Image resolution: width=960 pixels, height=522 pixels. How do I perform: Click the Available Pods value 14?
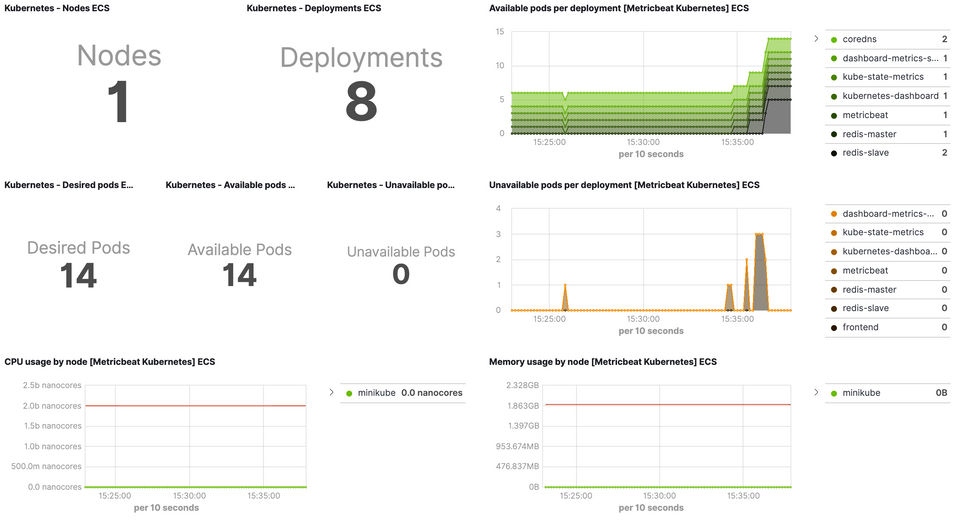(239, 275)
